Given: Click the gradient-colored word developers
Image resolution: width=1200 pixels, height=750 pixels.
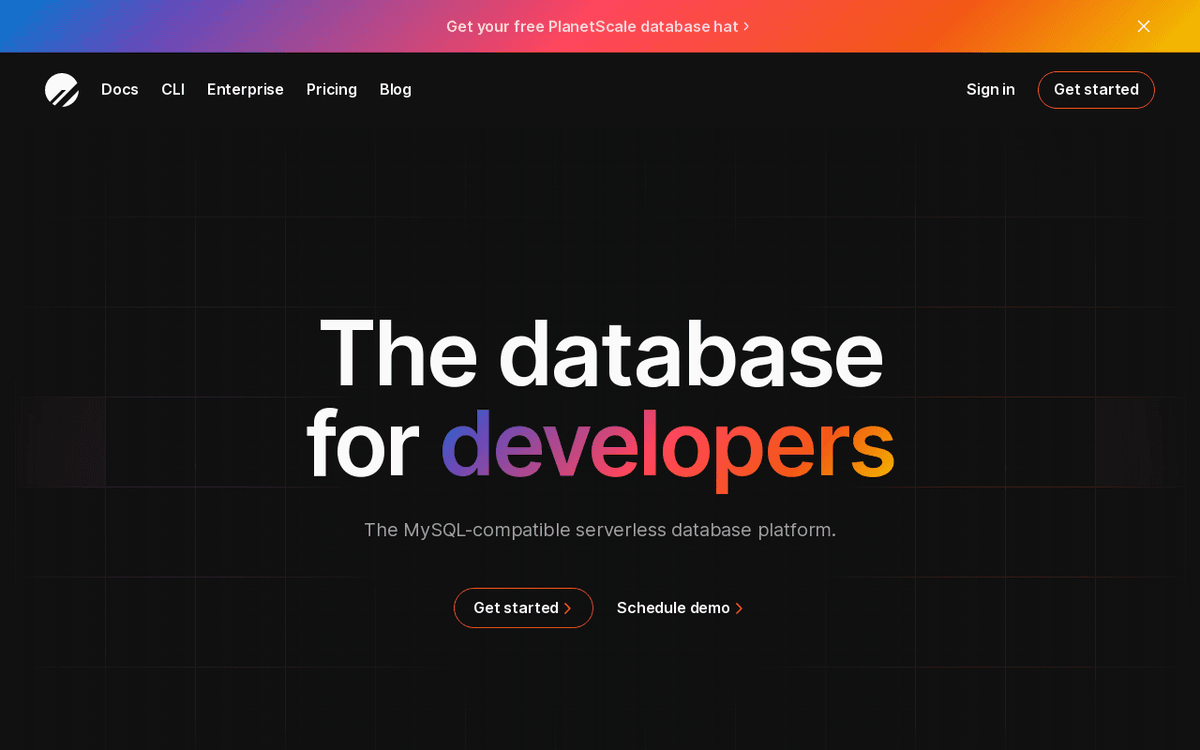Looking at the screenshot, I should [x=667, y=444].
